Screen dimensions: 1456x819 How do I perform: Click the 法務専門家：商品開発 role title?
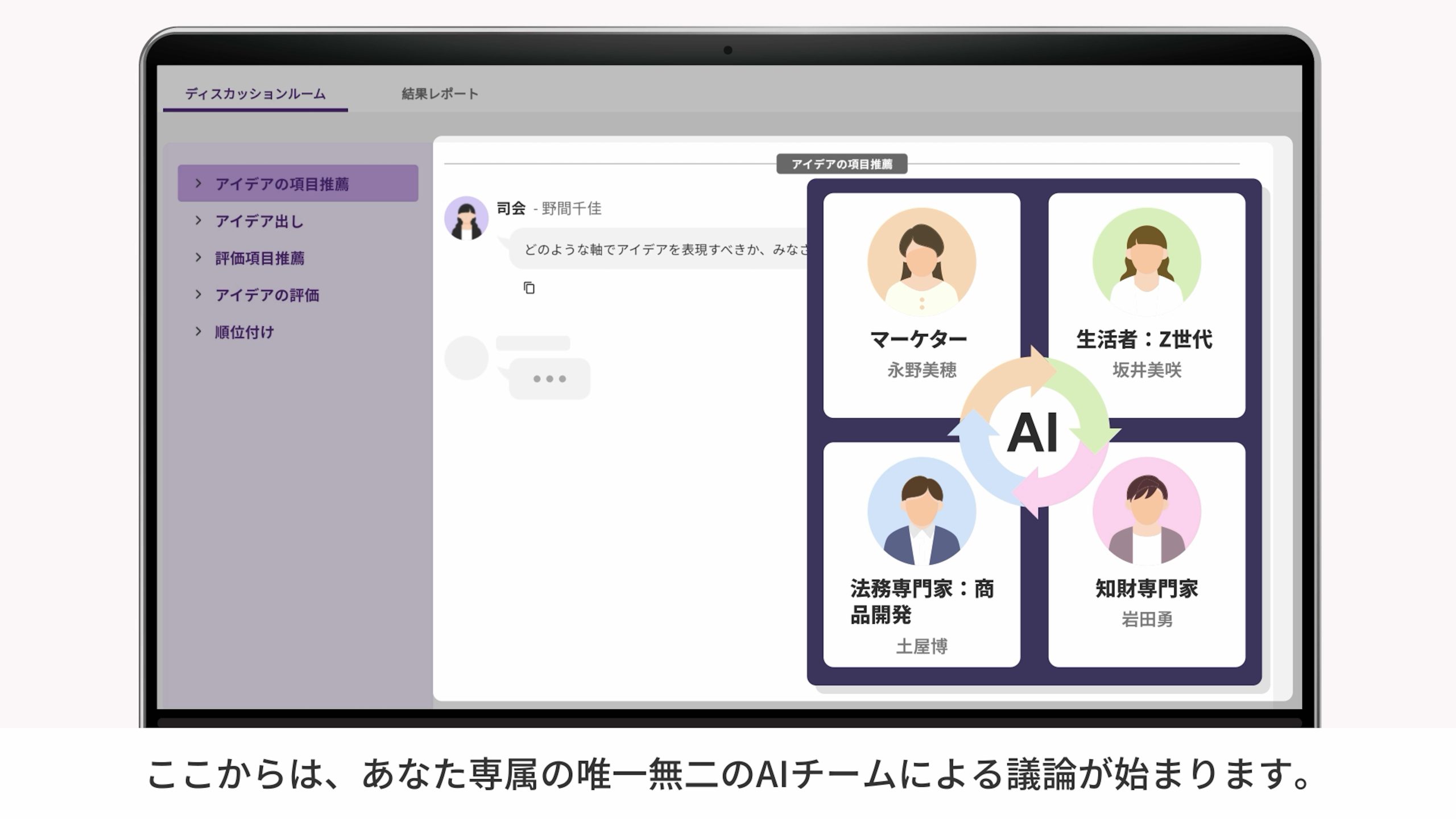(x=922, y=602)
